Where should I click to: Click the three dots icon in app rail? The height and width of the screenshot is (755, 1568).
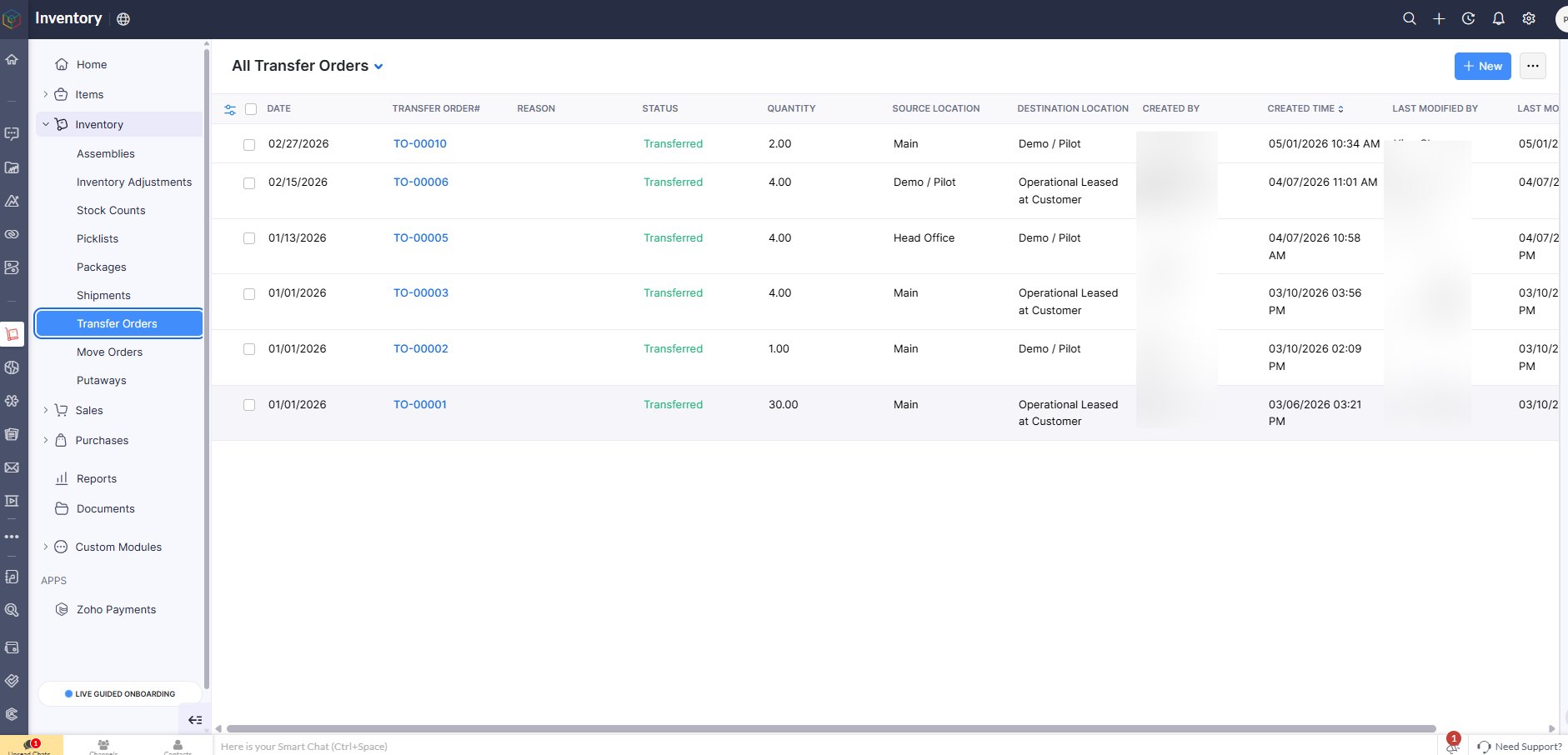point(12,537)
